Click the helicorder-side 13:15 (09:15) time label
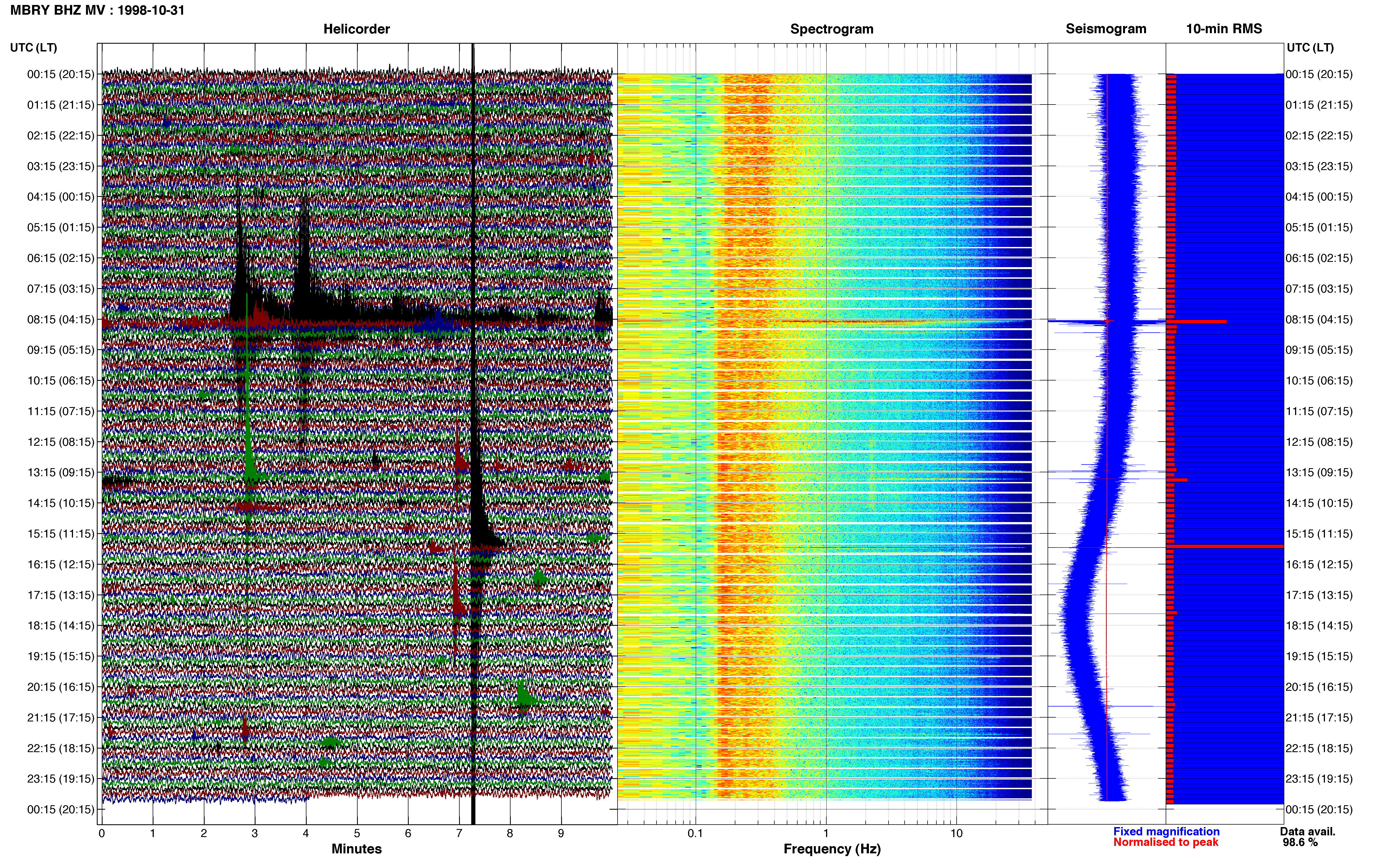Viewport: 1388px width, 868px height. (x=61, y=473)
